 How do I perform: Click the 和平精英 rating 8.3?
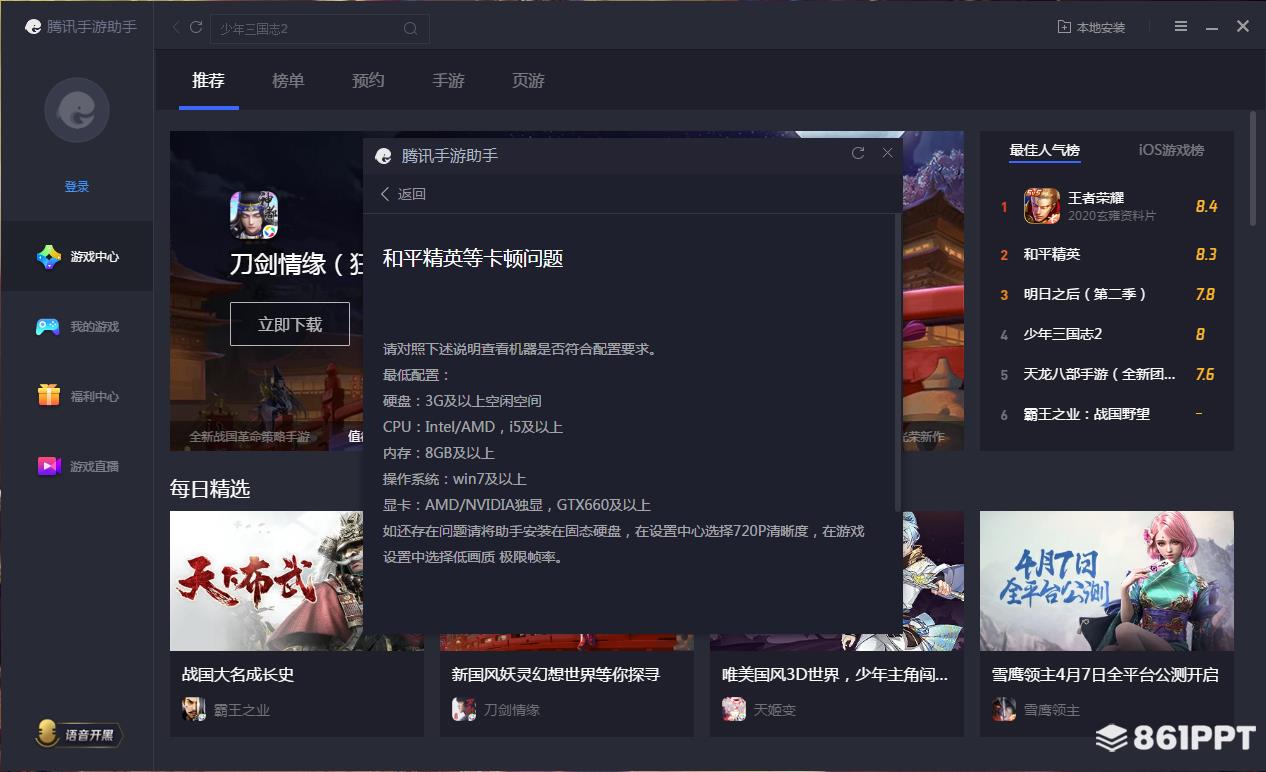click(x=1206, y=254)
